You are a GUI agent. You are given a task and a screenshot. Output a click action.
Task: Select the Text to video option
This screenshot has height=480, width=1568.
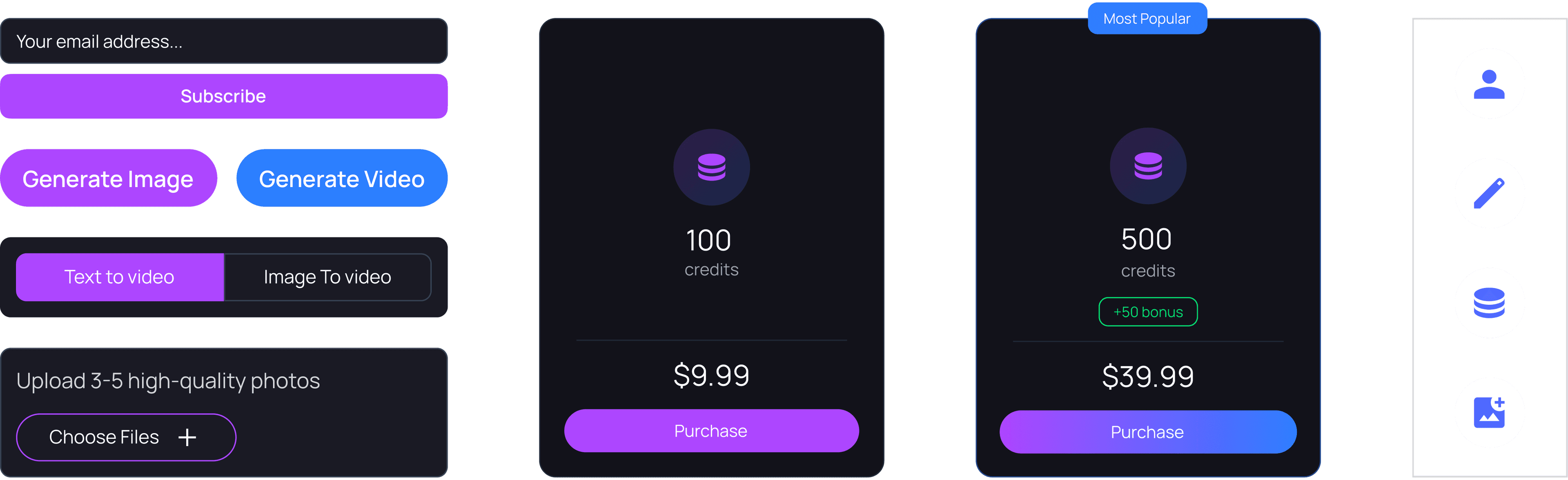pyautogui.click(x=120, y=277)
